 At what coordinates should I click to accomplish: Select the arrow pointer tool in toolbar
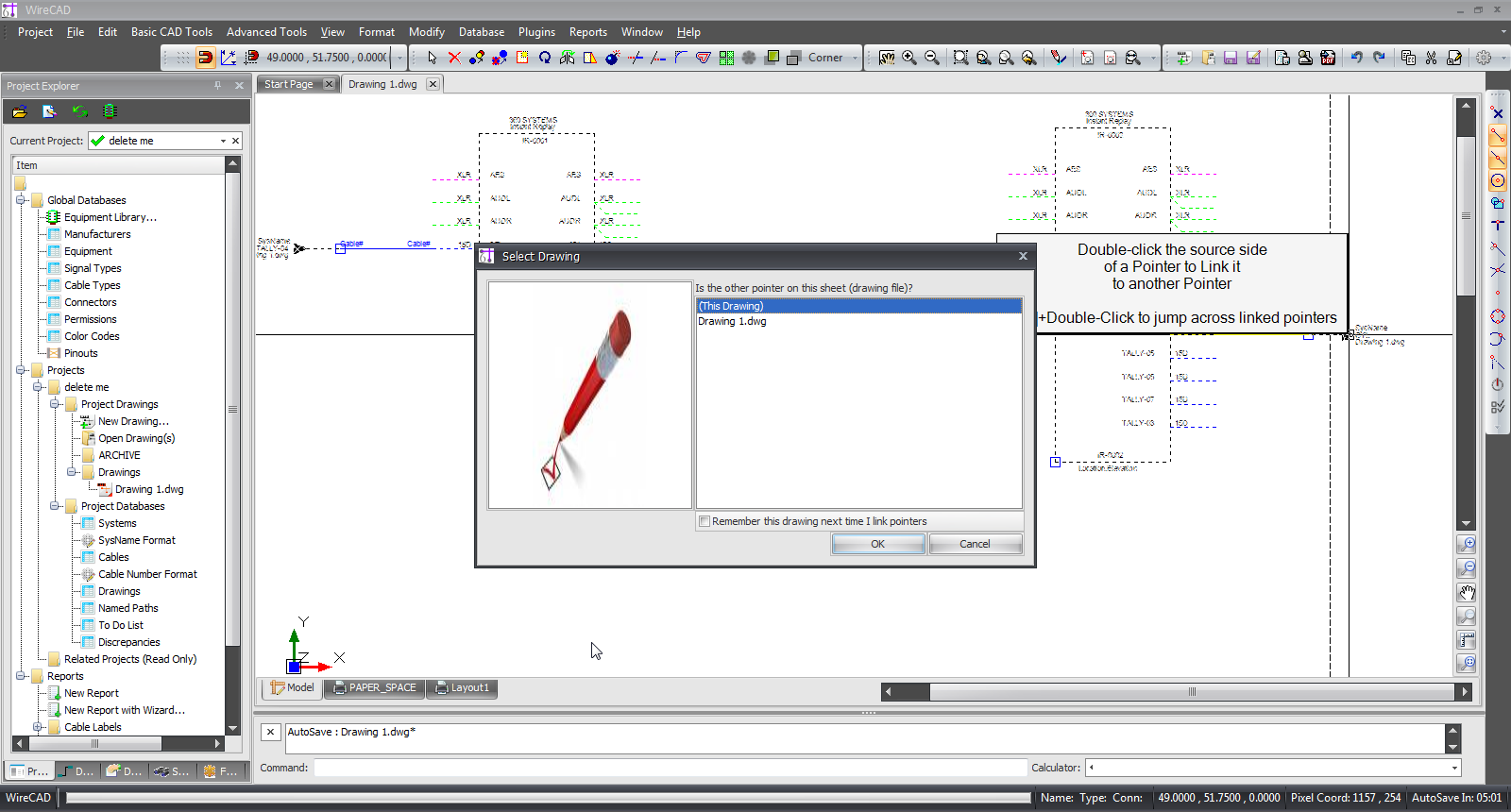[x=433, y=58]
